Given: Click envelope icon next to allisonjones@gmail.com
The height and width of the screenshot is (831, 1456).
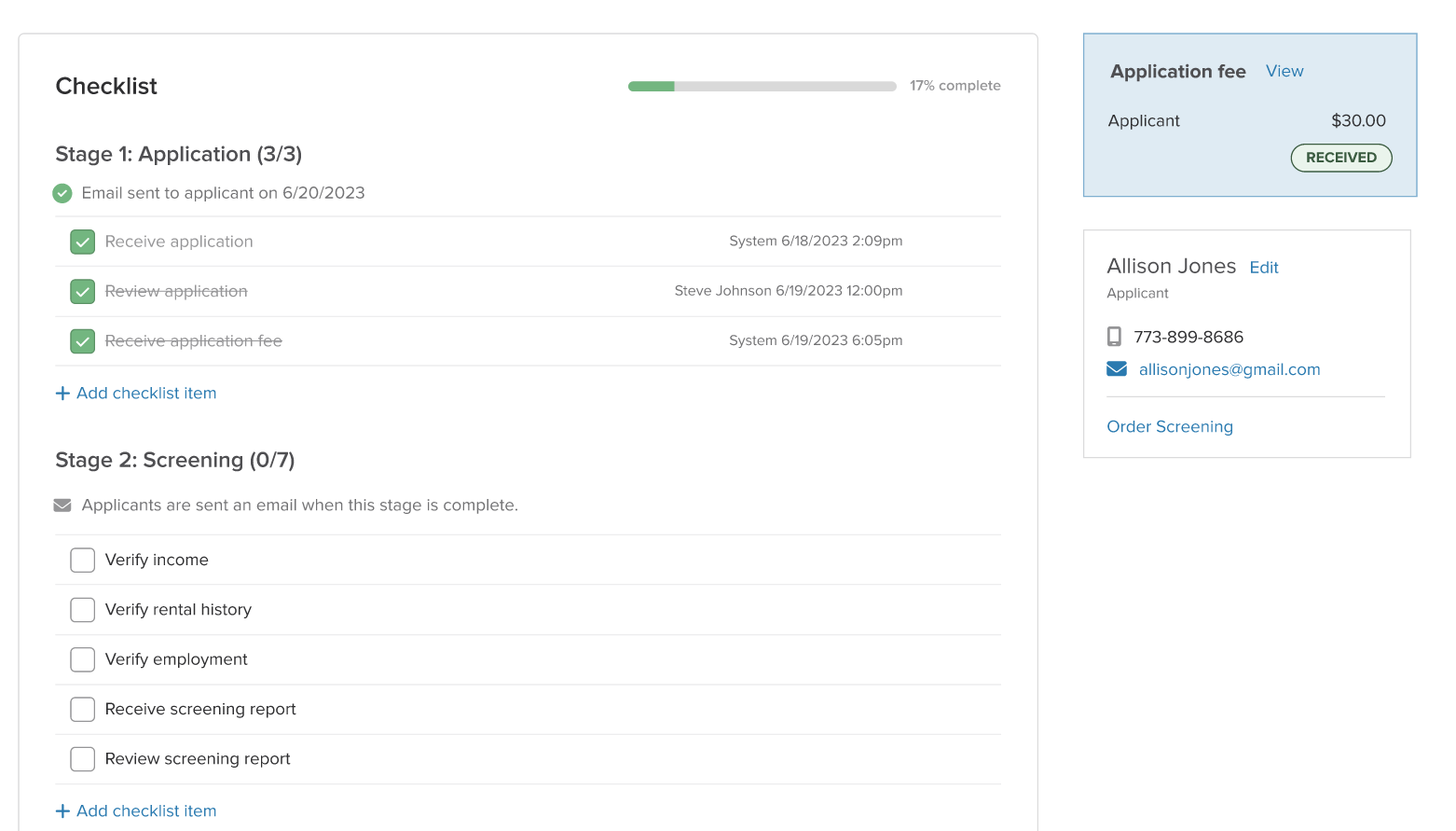Looking at the screenshot, I should pos(1116,368).
